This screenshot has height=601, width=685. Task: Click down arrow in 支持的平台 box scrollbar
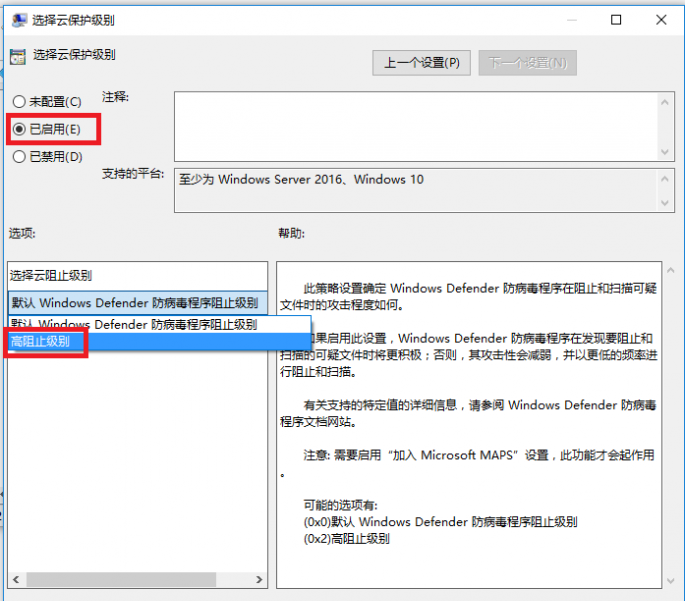[665, 203]
